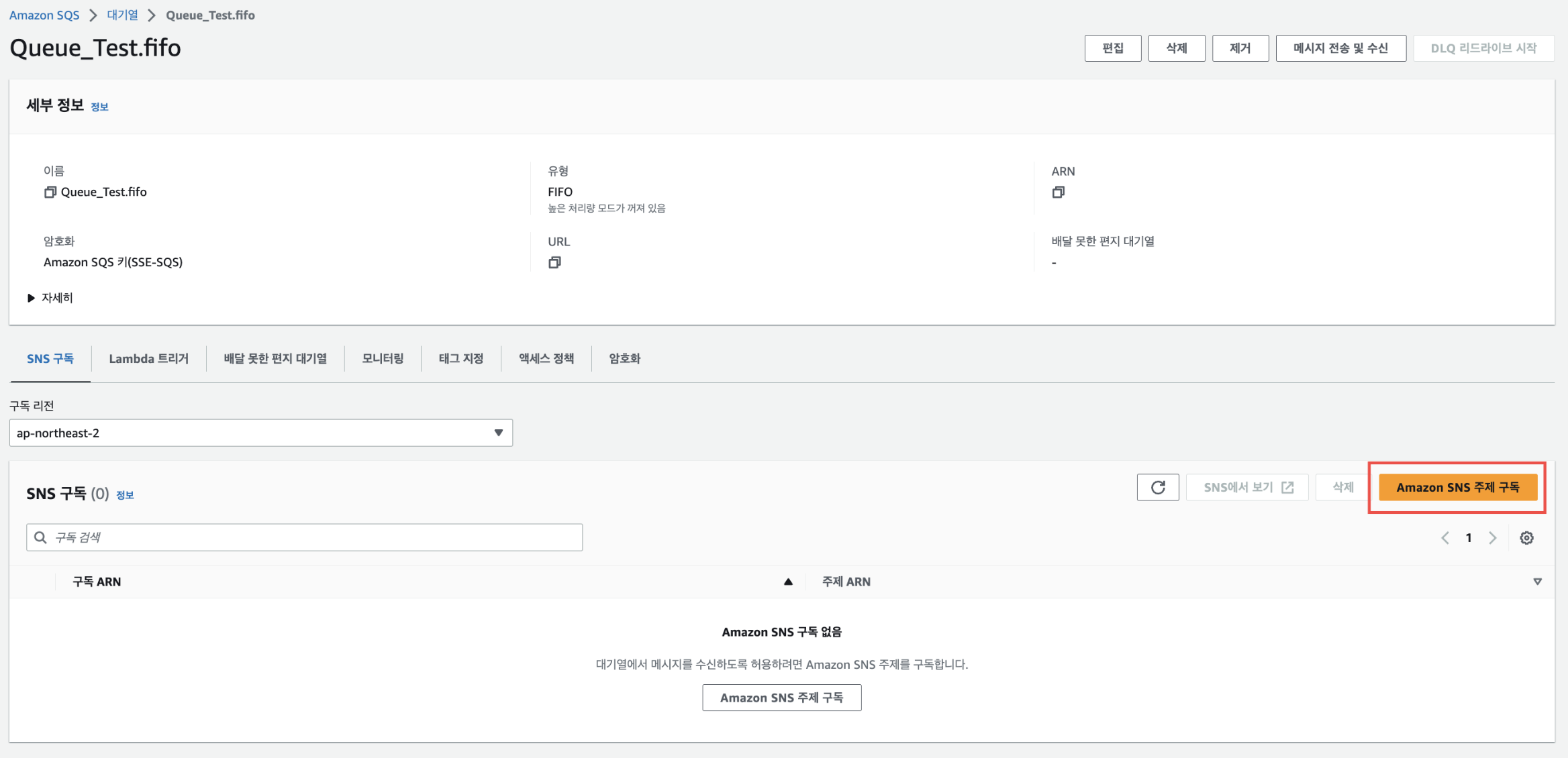Sort by 주제 ARN column arrow
This screenshot has width=1568, height=758.
pyautogui.click(x=1537, y=582)
